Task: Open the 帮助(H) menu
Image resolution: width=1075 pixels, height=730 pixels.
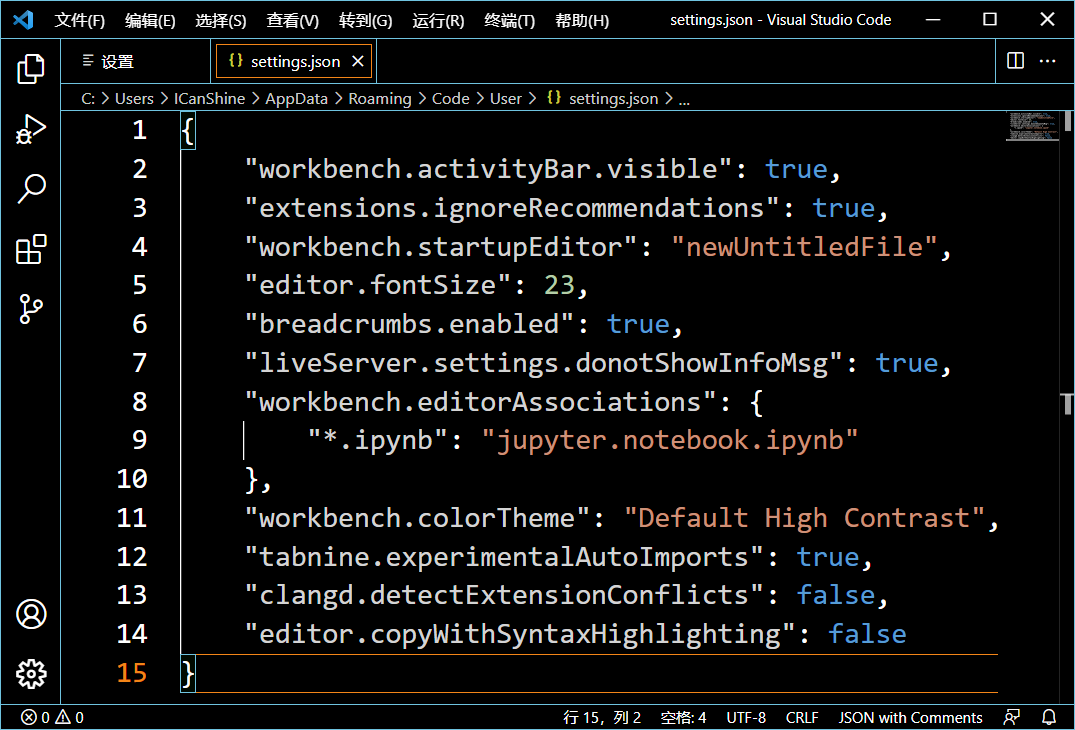Action: [x=582, y=21]
